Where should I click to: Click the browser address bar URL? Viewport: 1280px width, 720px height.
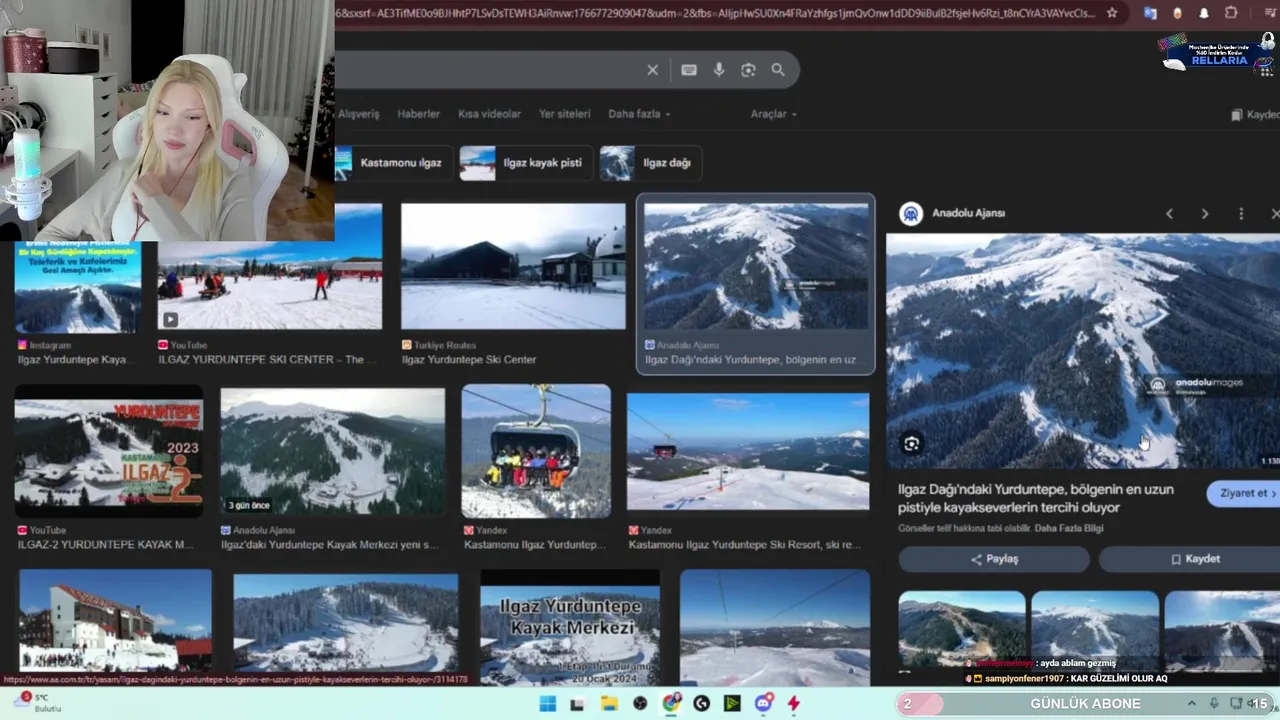pyautogui.click(x=715, y=13)
